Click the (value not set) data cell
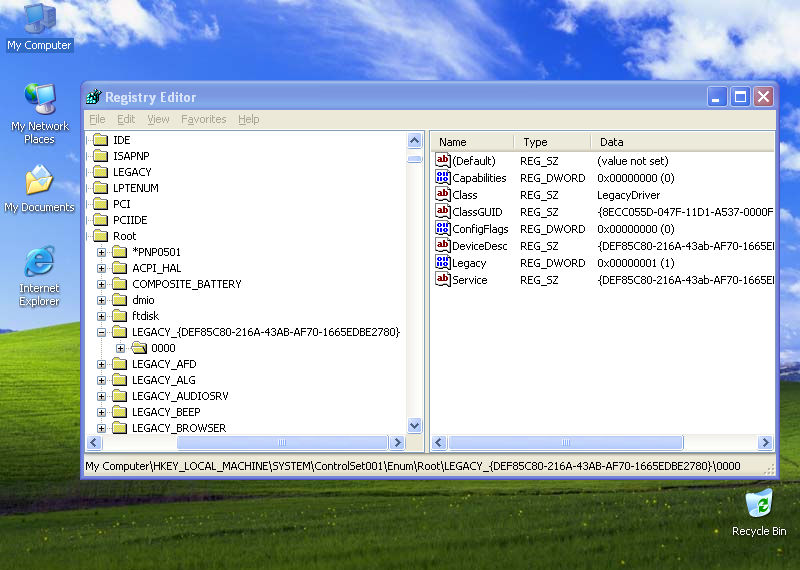The image size is (800, 570). tap(633, 161)
